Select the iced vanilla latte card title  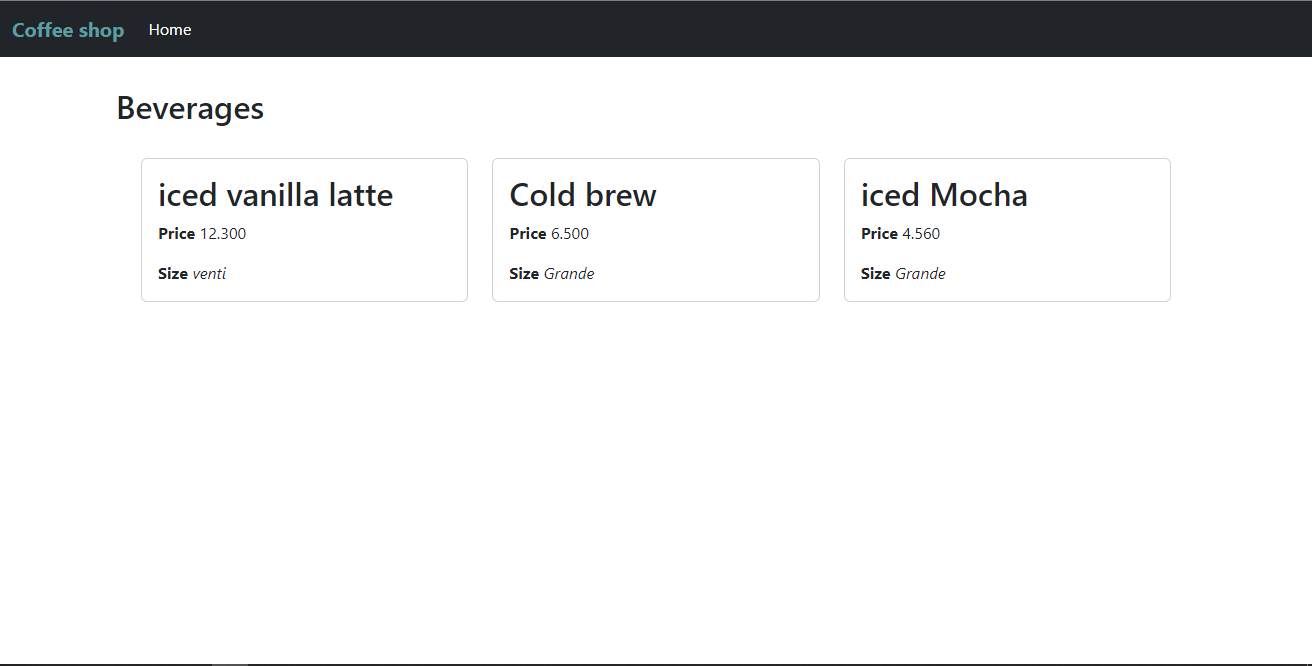pyautogui.click(x=275, y=195)
